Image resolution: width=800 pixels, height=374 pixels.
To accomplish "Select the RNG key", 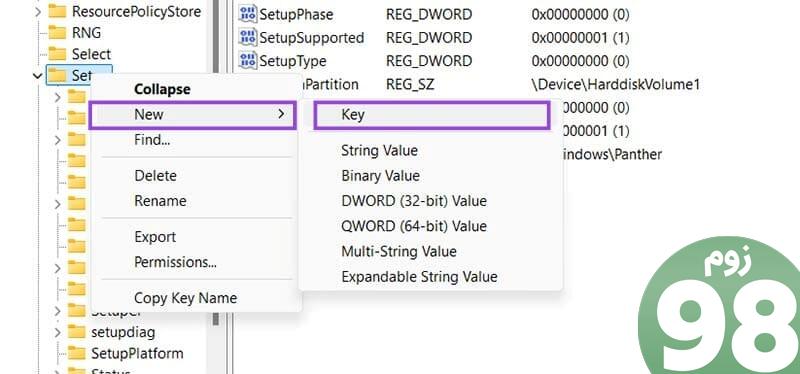I will point(86,33).
